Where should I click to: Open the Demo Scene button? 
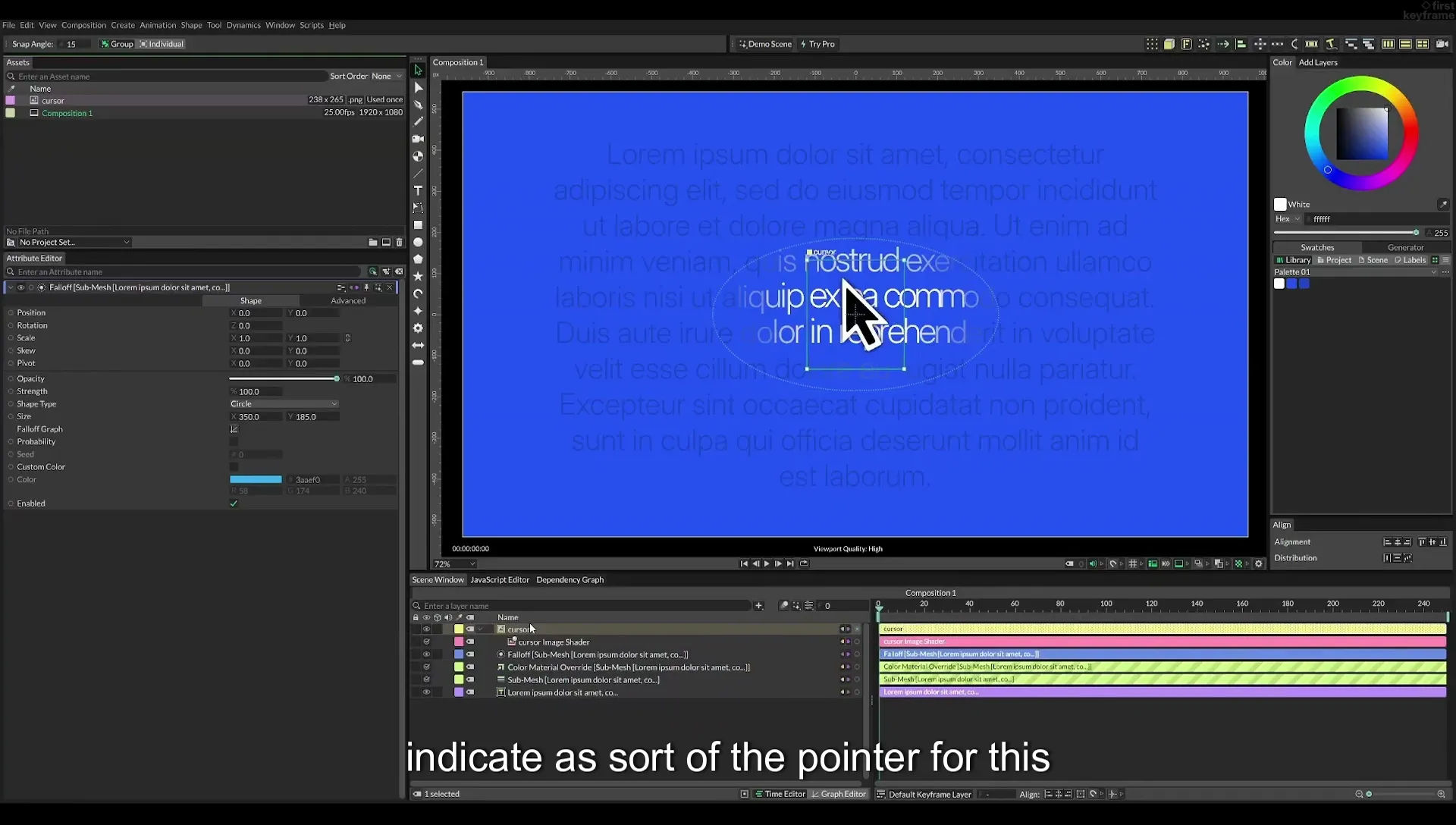tap(765, 44)
